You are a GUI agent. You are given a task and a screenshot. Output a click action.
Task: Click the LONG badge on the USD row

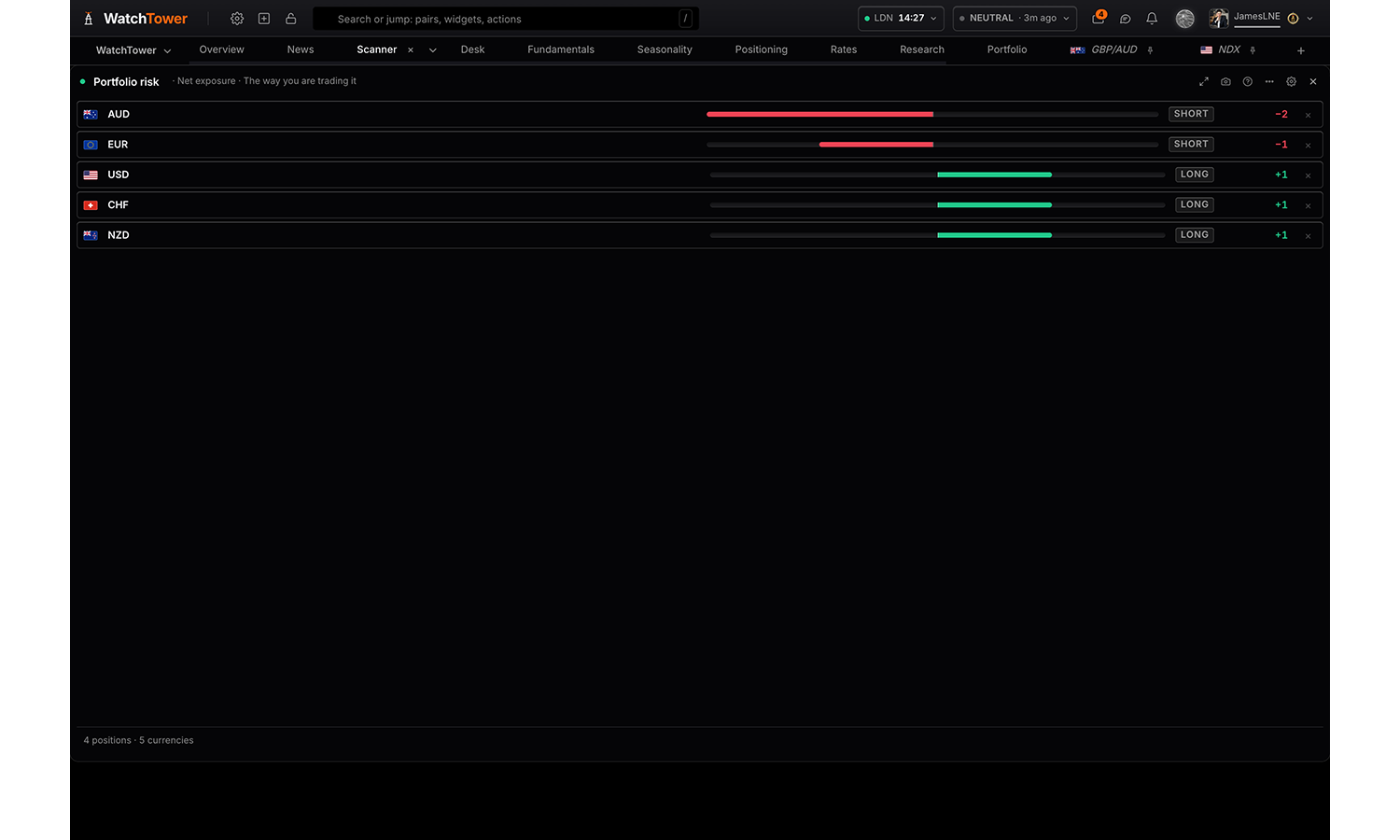pos(1195,175)
